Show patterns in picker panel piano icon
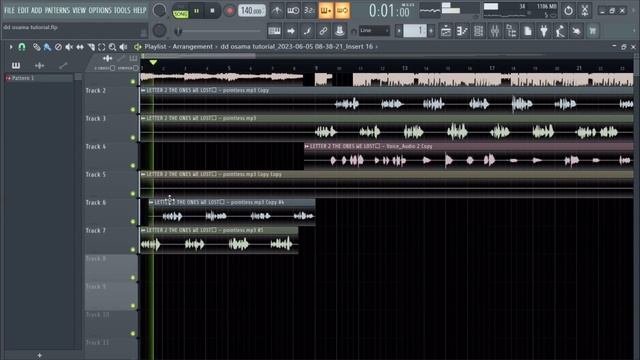 (x=16, y=65)
